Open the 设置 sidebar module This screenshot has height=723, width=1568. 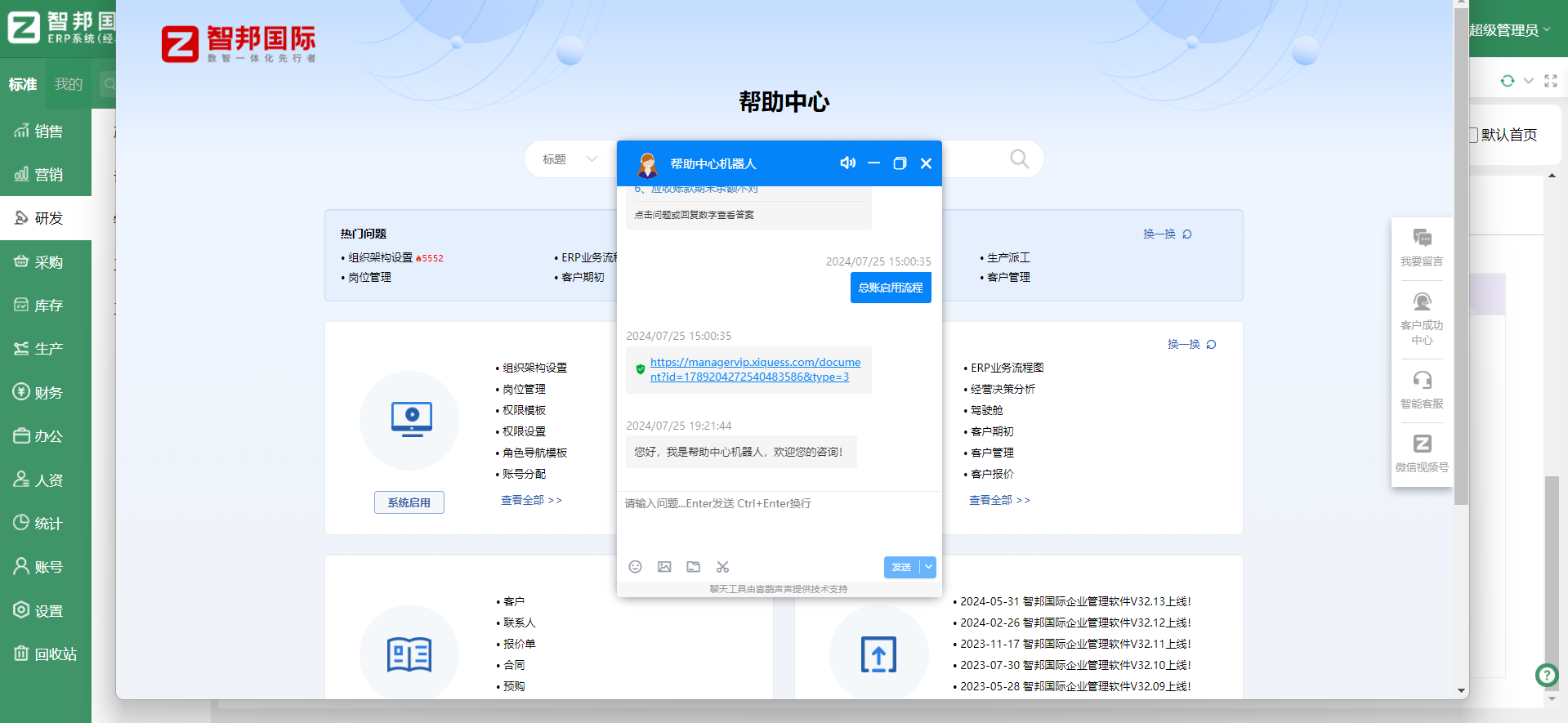(46, 611)
